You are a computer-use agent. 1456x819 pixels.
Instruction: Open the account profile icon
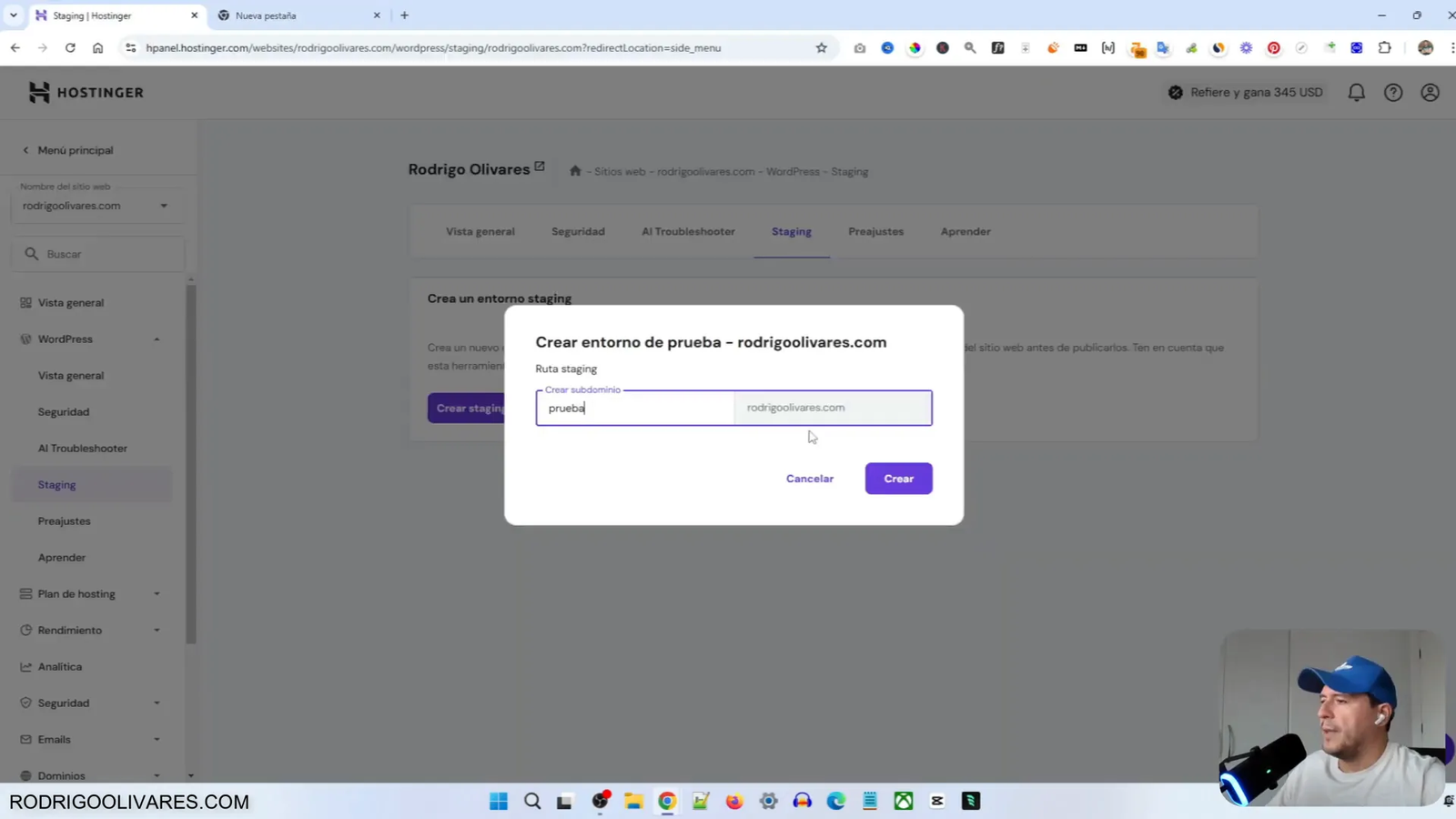(x=1430, y=92)
